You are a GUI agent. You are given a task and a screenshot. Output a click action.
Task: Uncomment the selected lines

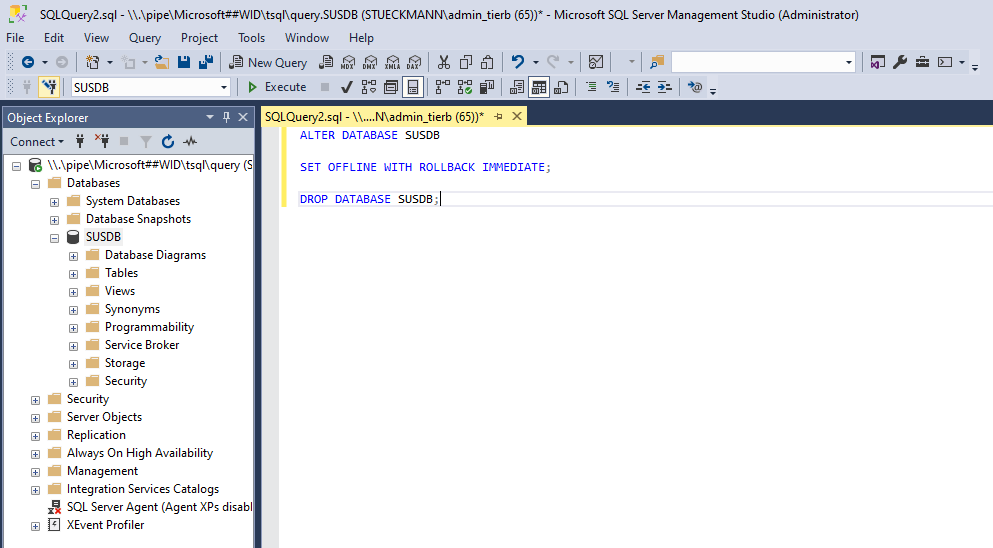[612, 87]
